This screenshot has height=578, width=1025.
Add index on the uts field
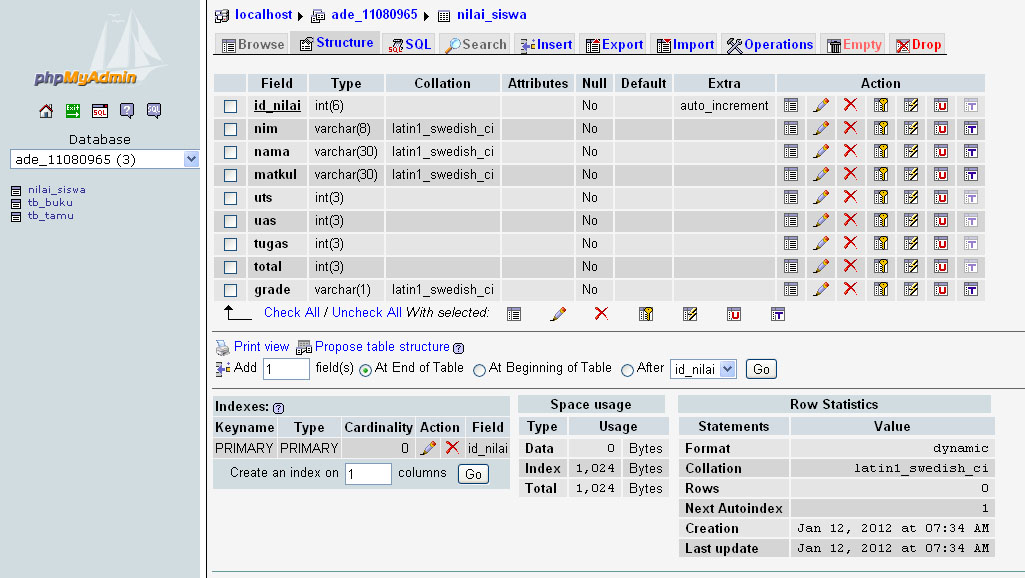pyautogui.click(x=911, y=197)
